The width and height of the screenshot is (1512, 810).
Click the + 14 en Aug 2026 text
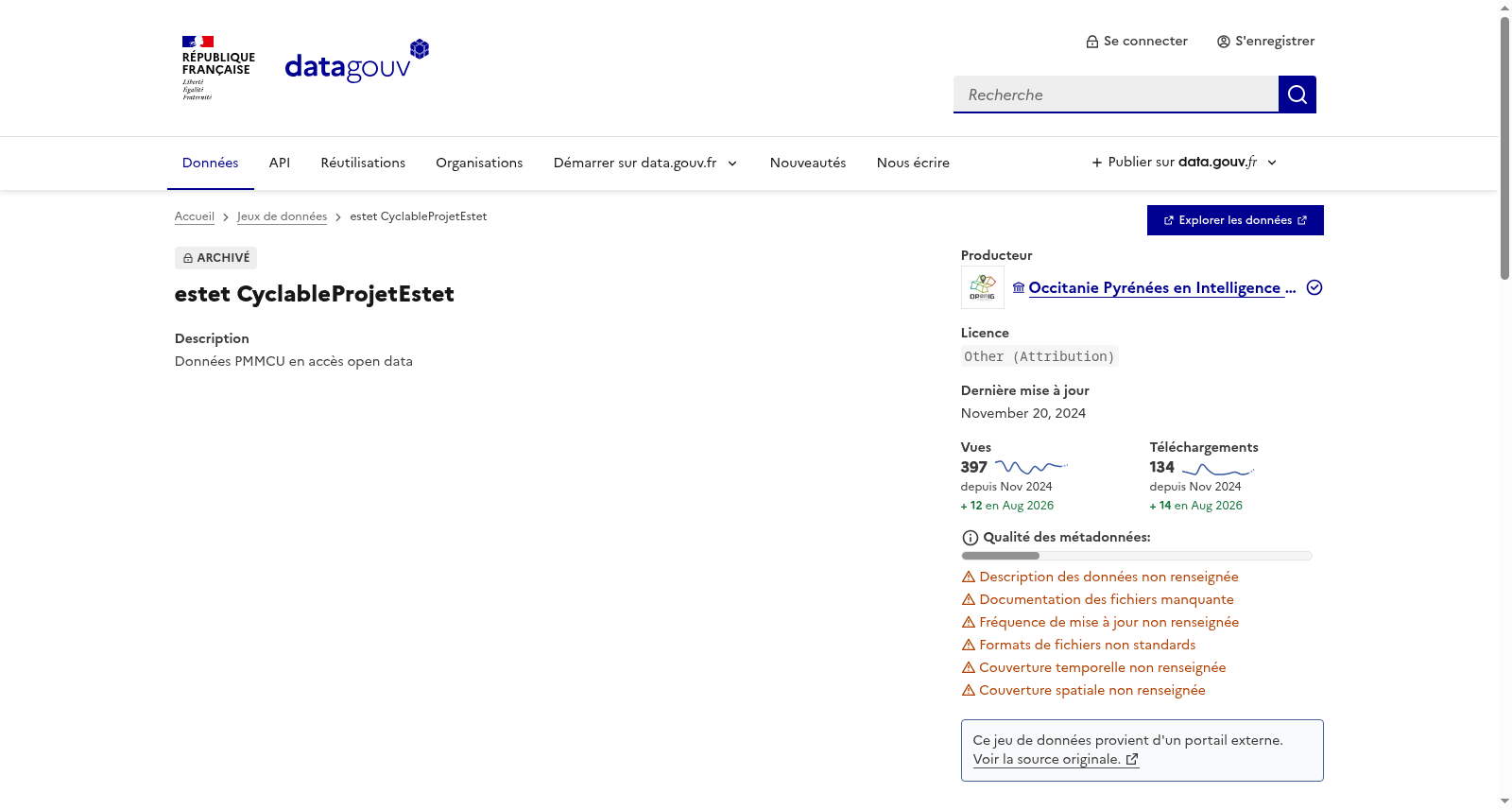1196,506
